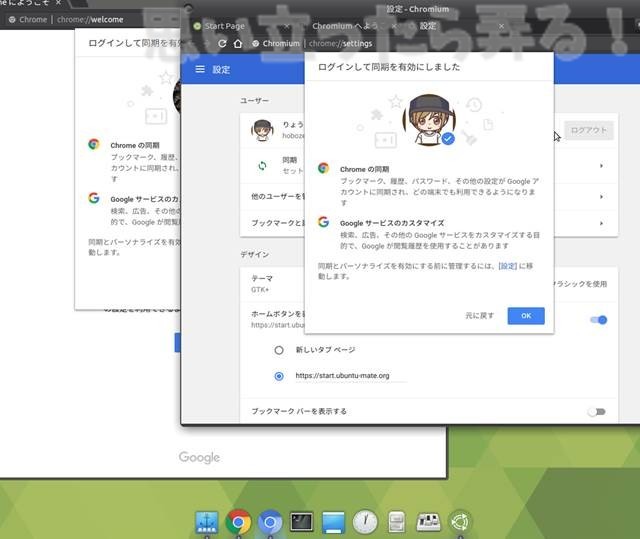640x539 pixels.
Task: Close the ようこそ tab in the back Chrome window
Action: 58,2
